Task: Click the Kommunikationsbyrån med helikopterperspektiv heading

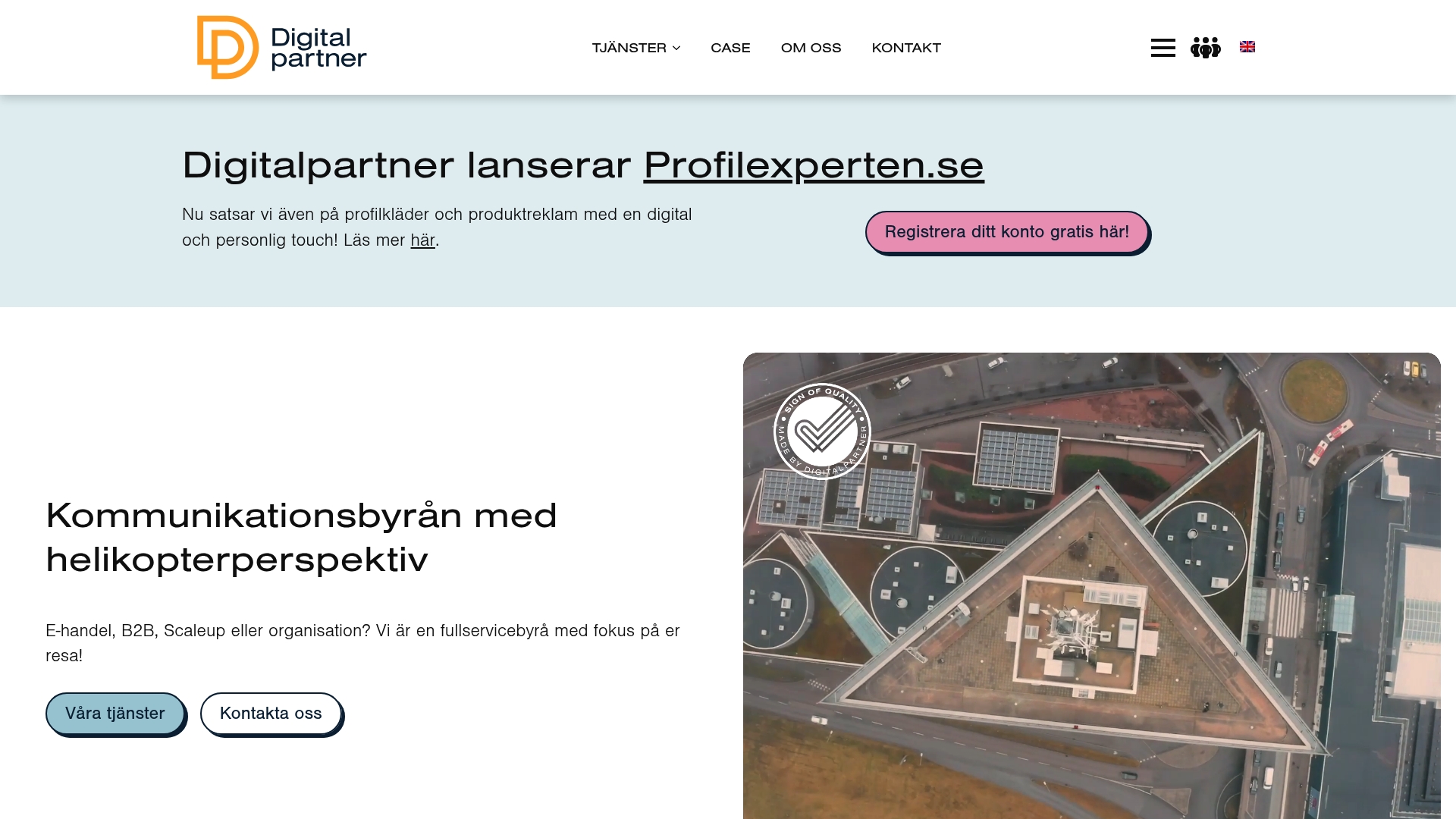Action: (302, 538)
